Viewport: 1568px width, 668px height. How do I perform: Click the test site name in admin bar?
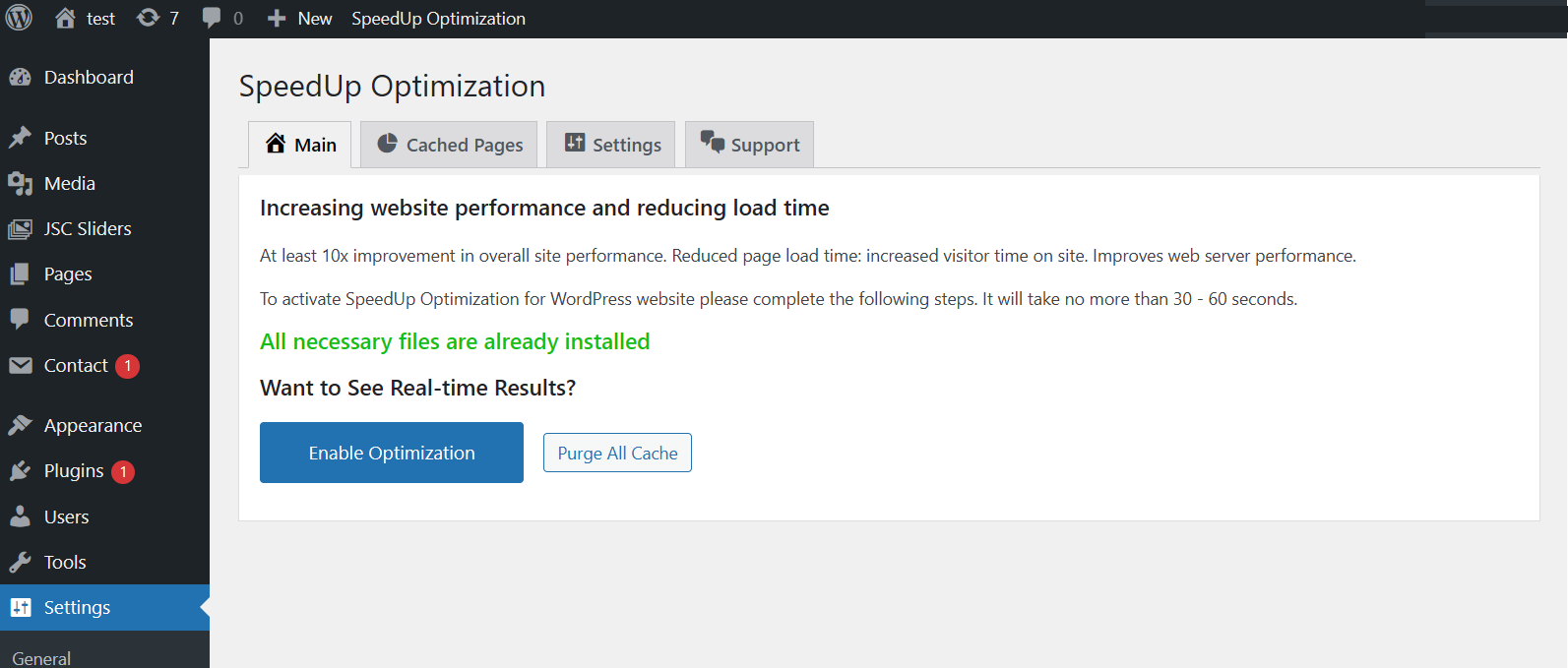point(100,19)
